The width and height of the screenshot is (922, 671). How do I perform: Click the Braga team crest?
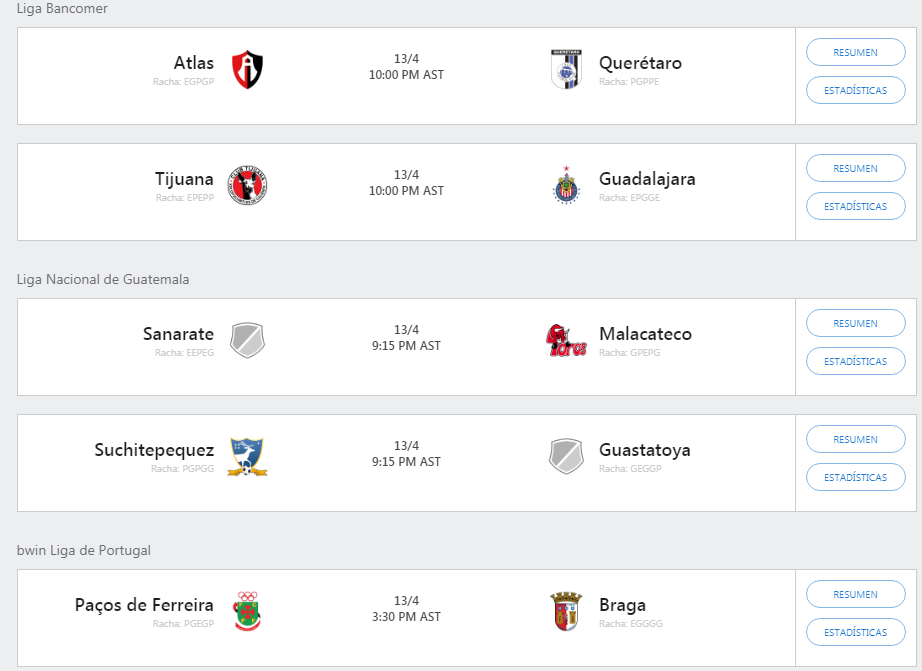click(x=566, y=611)
